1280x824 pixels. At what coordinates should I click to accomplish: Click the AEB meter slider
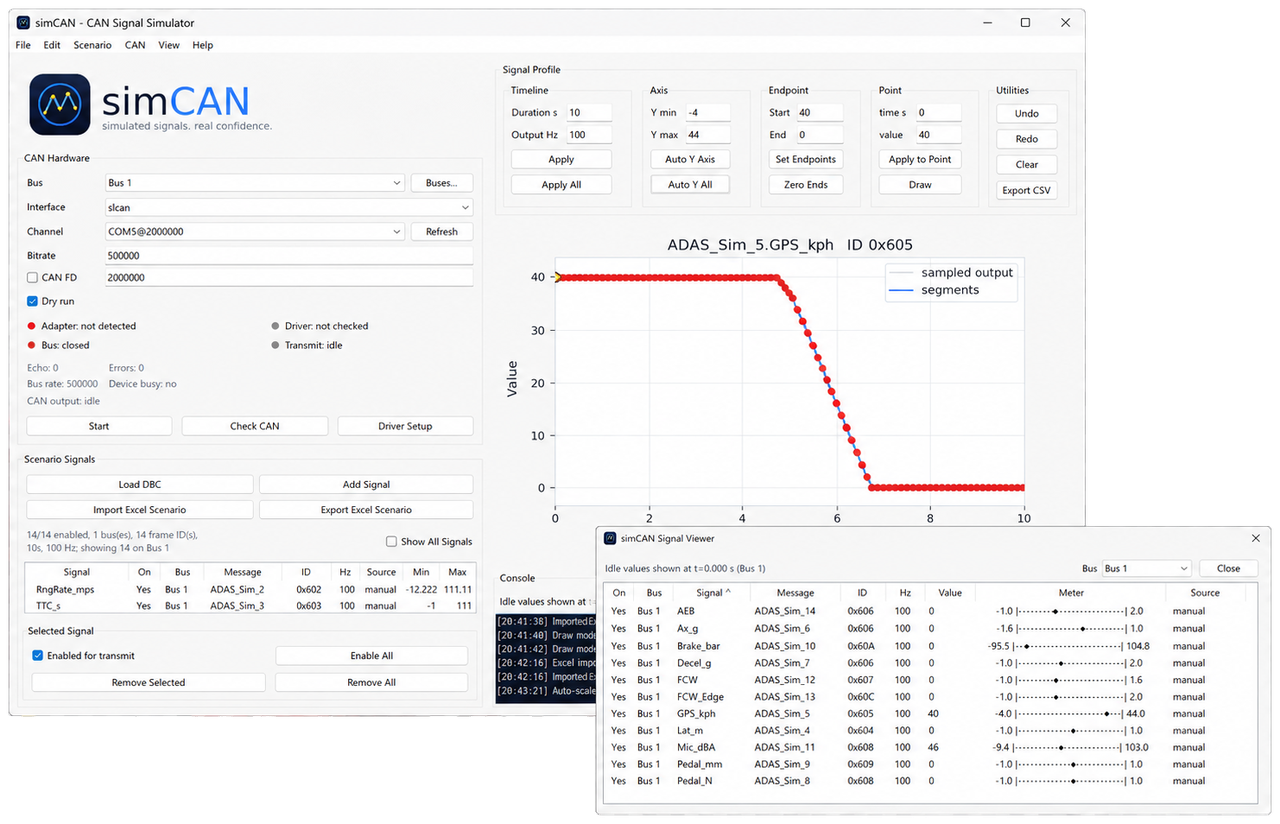[1070, 611]
